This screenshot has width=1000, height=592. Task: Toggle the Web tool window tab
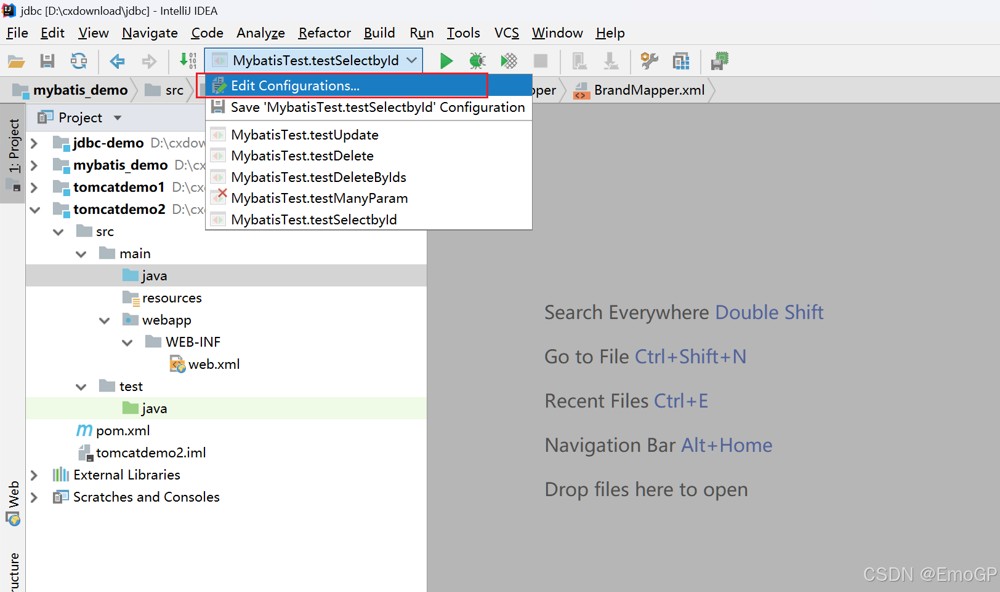(13, 503)
